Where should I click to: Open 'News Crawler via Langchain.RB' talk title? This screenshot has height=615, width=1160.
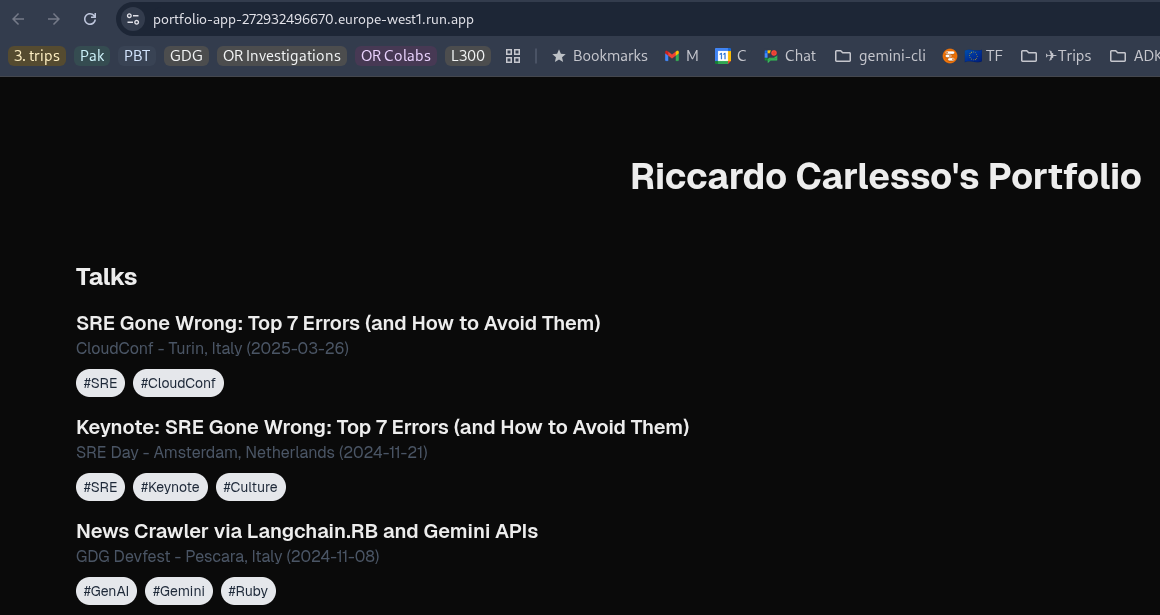307,531
